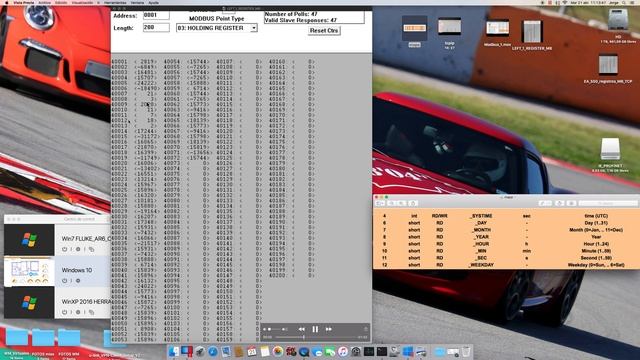Open the Herramientas menu

point(115,2)
